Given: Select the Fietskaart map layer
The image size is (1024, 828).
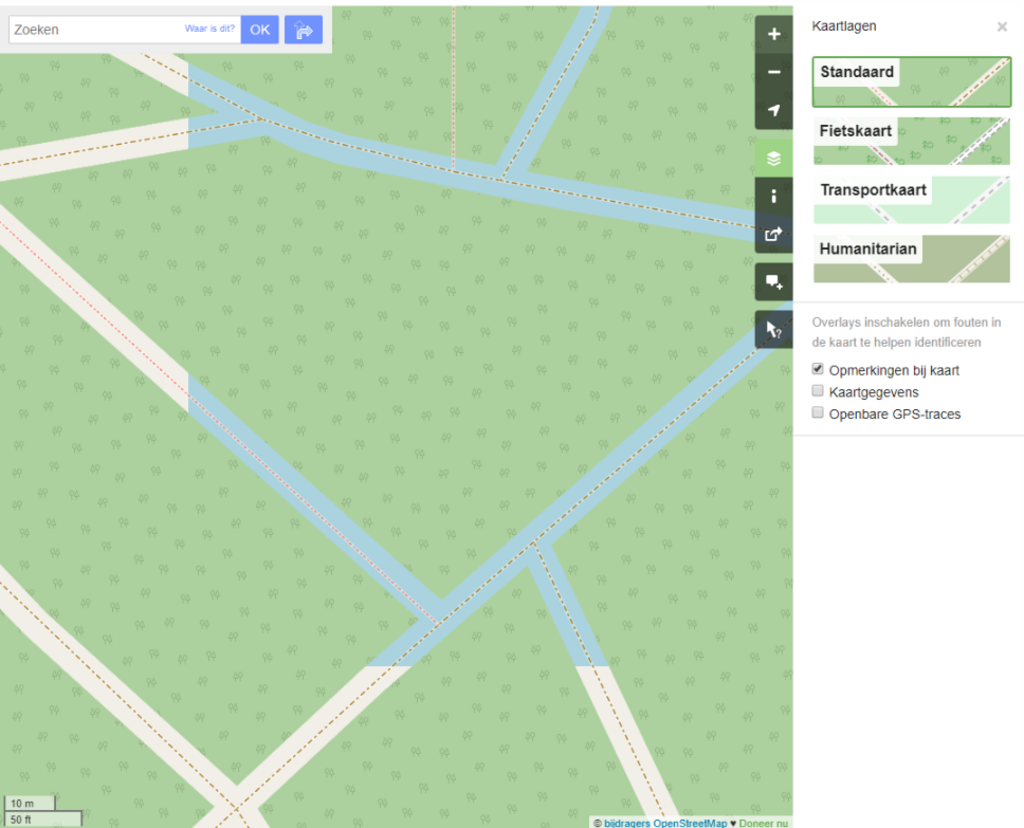Looking at the screenshot, I should coord(912,141).
